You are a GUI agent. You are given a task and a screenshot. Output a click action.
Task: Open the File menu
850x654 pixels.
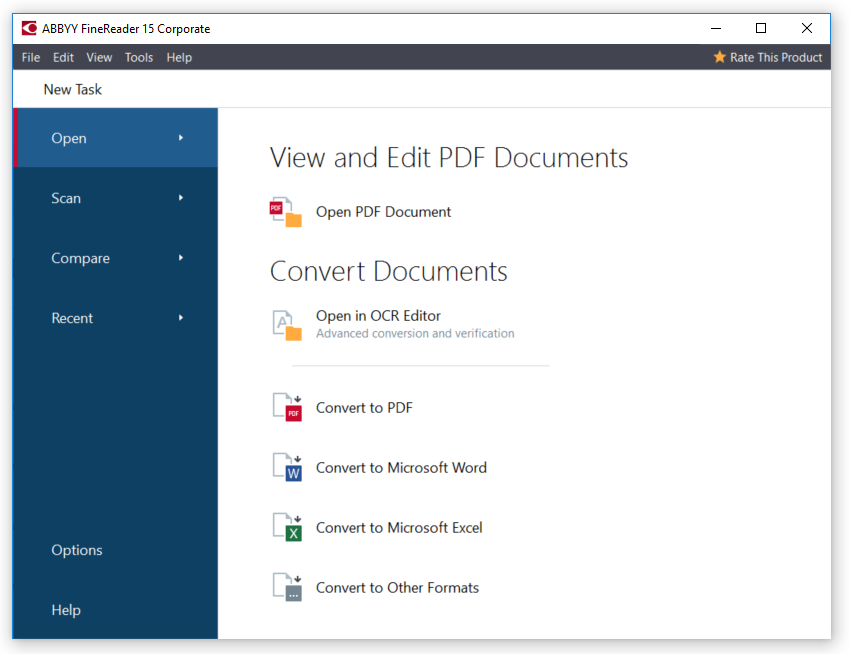tap(31, 57)
